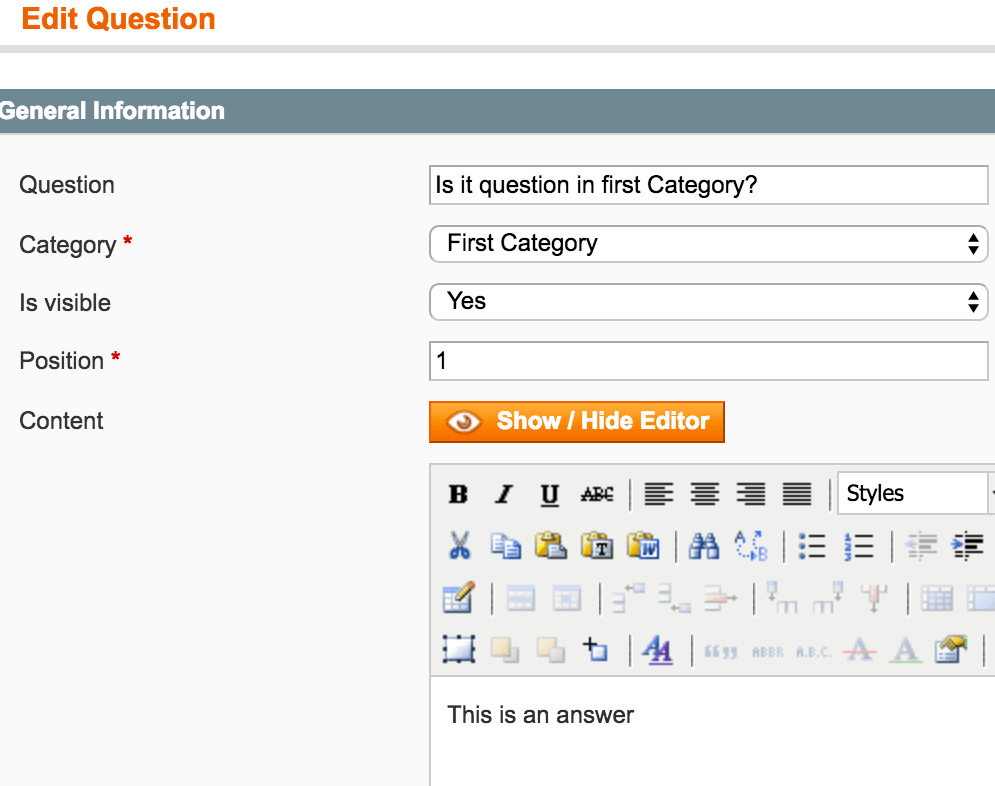Click the paste from Word icon
995x786 pixels.
pos(643,546)
